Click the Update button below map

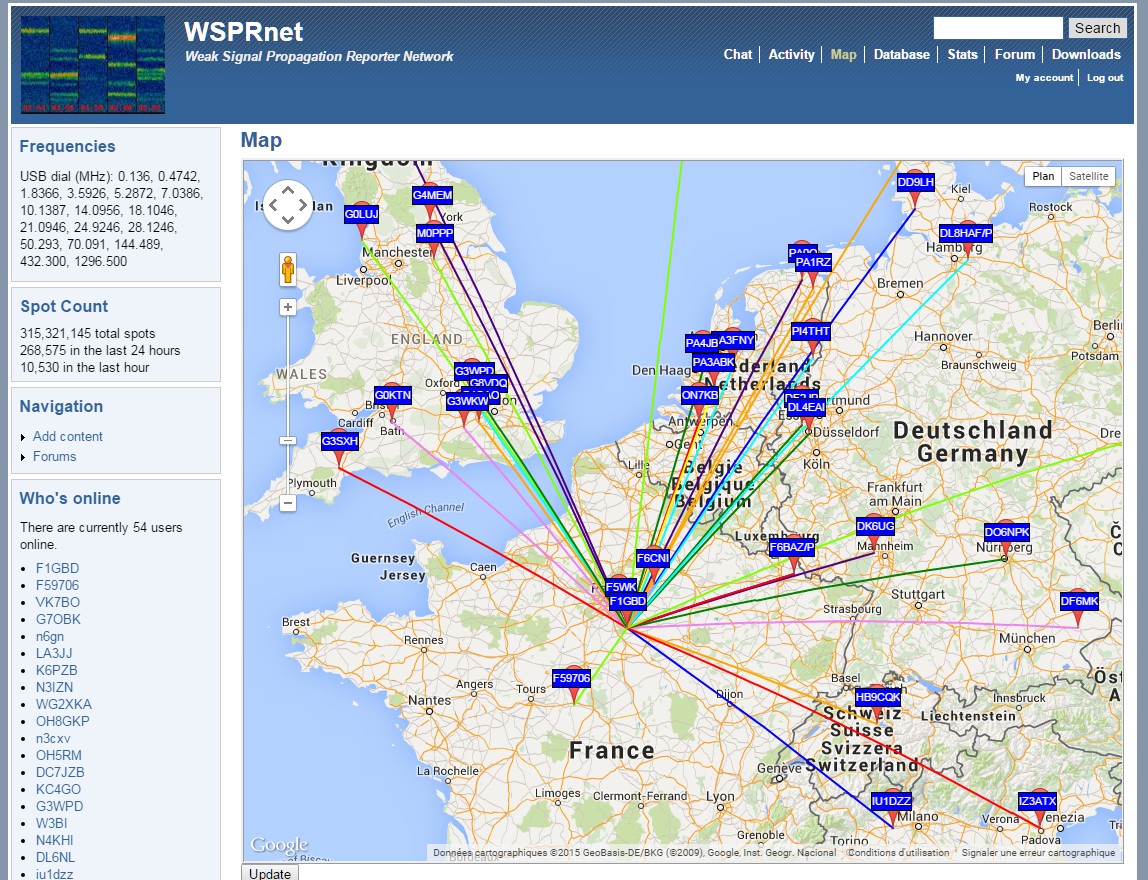point(269,873)
